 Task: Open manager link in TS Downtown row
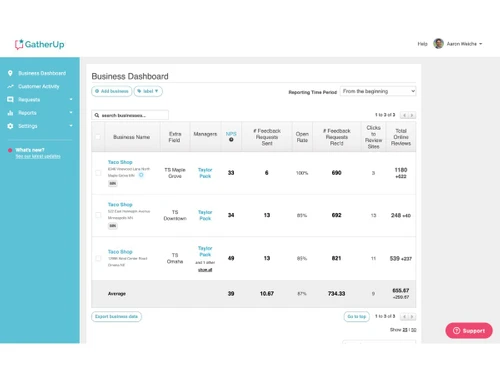coord(205,215)
